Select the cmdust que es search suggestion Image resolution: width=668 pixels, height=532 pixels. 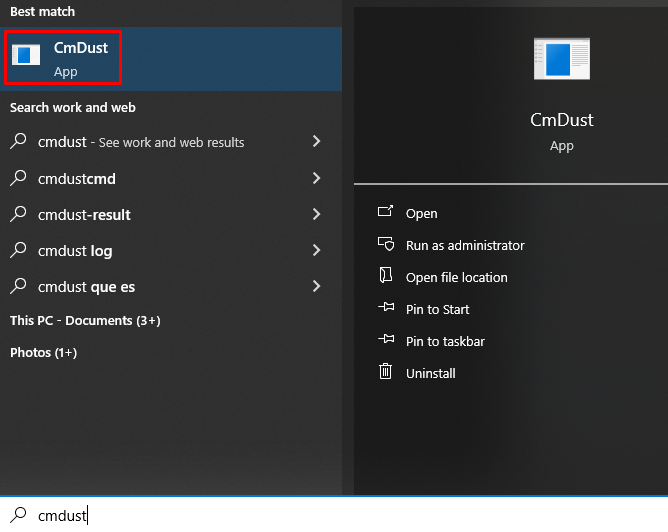coord(86,287)
